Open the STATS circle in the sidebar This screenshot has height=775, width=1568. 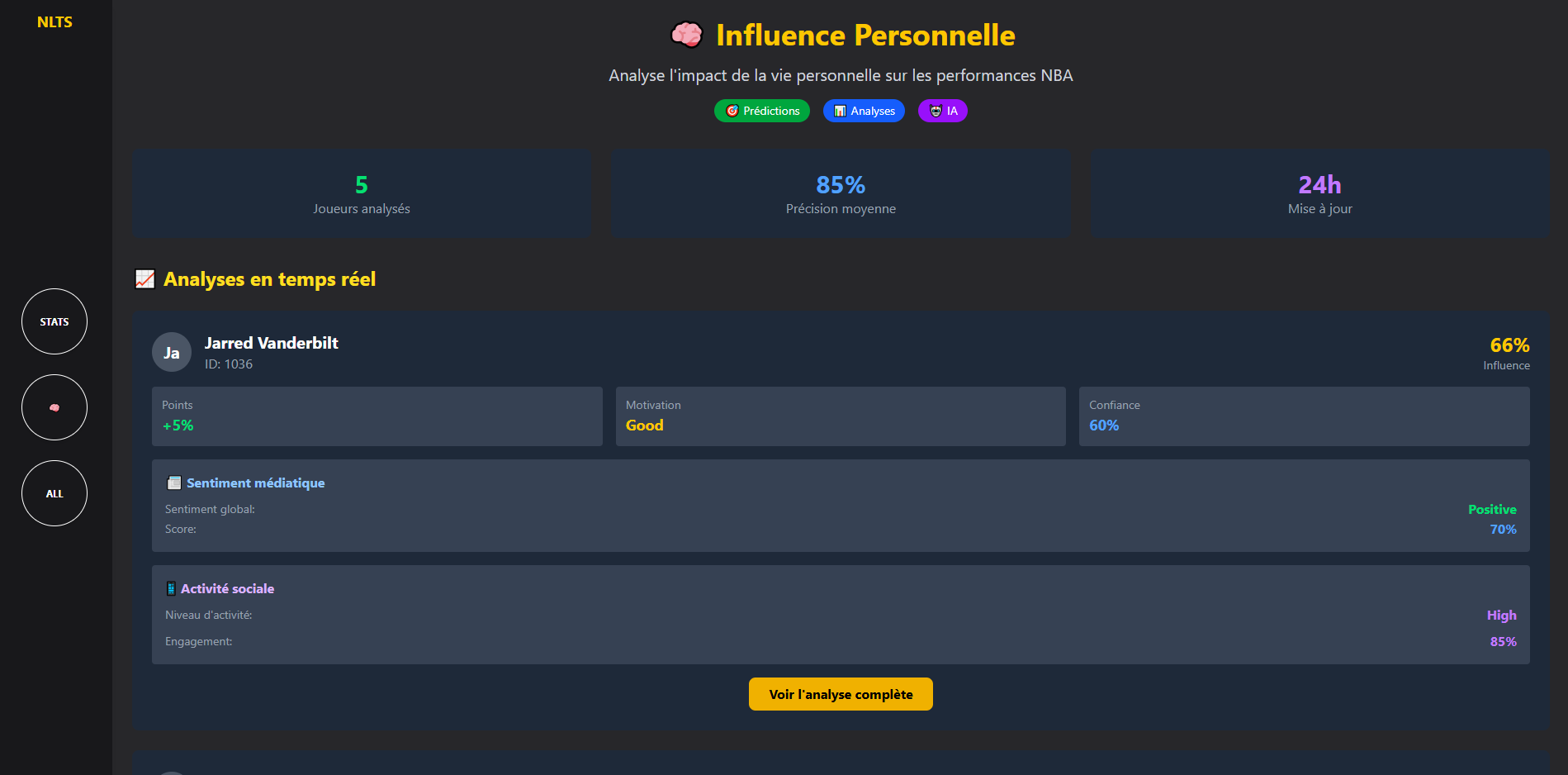tap(54, 321)
